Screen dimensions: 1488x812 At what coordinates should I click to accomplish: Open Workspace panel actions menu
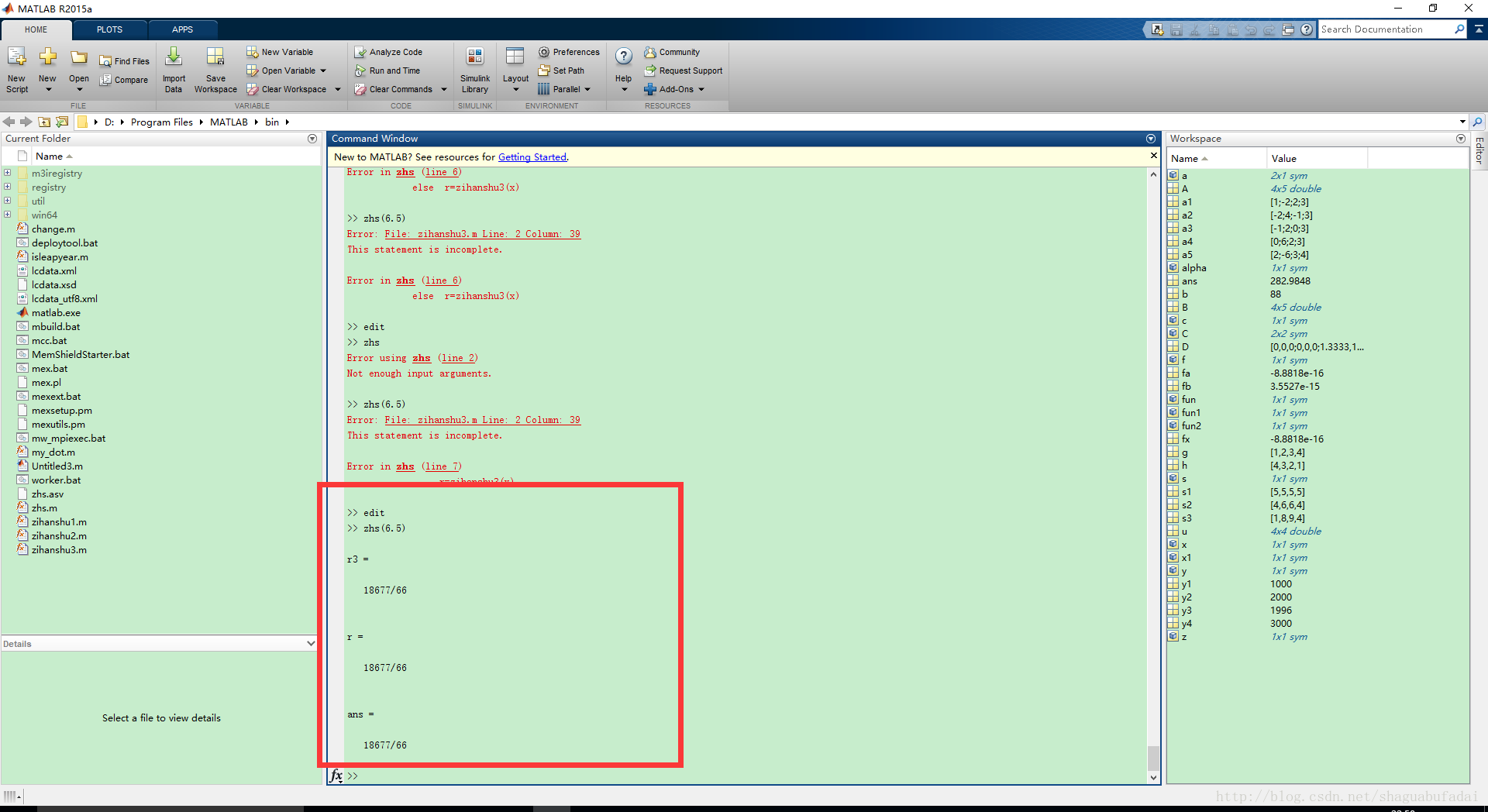tap(1461, 139)
